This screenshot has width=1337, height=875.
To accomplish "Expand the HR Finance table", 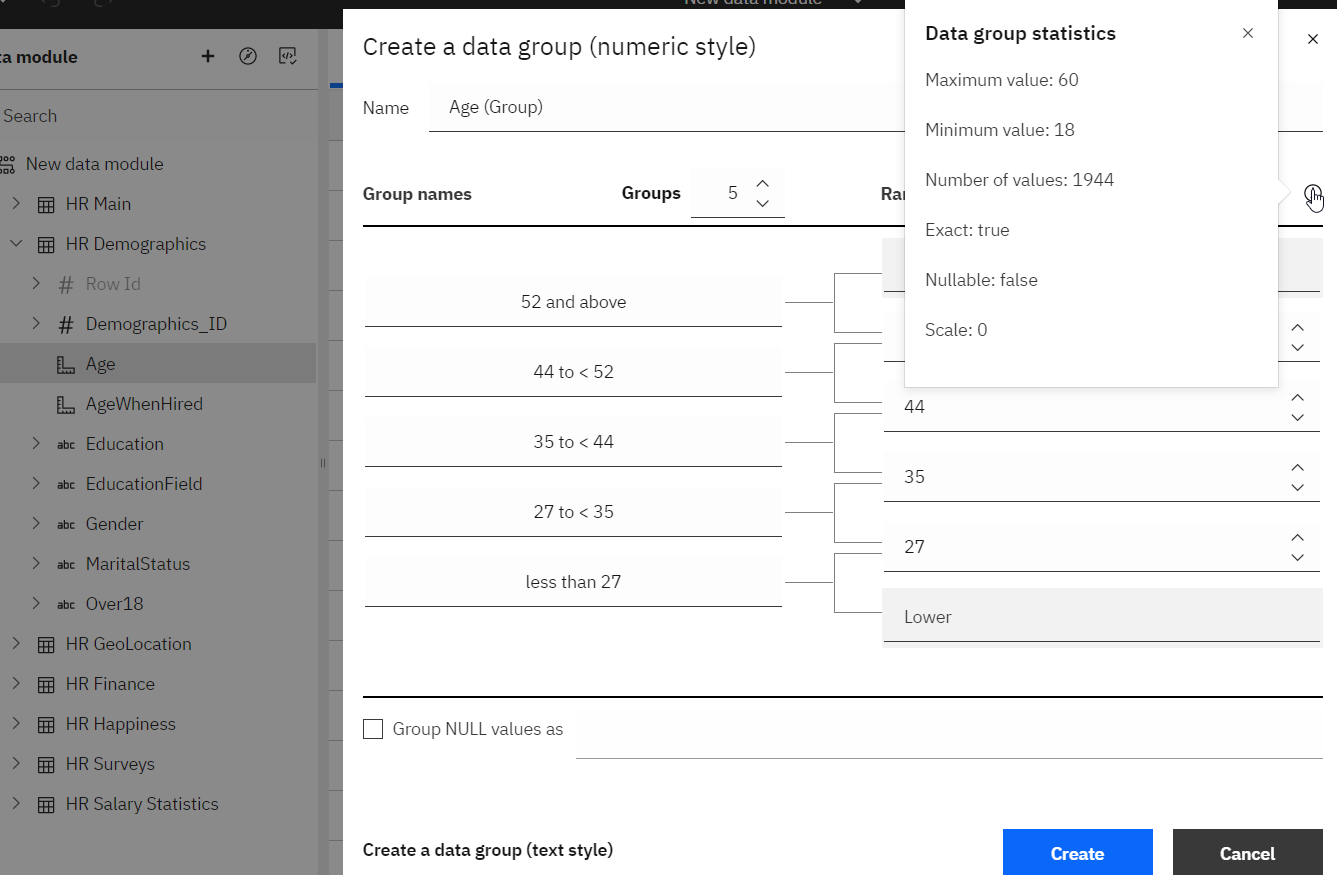I will tap(16, 684).
